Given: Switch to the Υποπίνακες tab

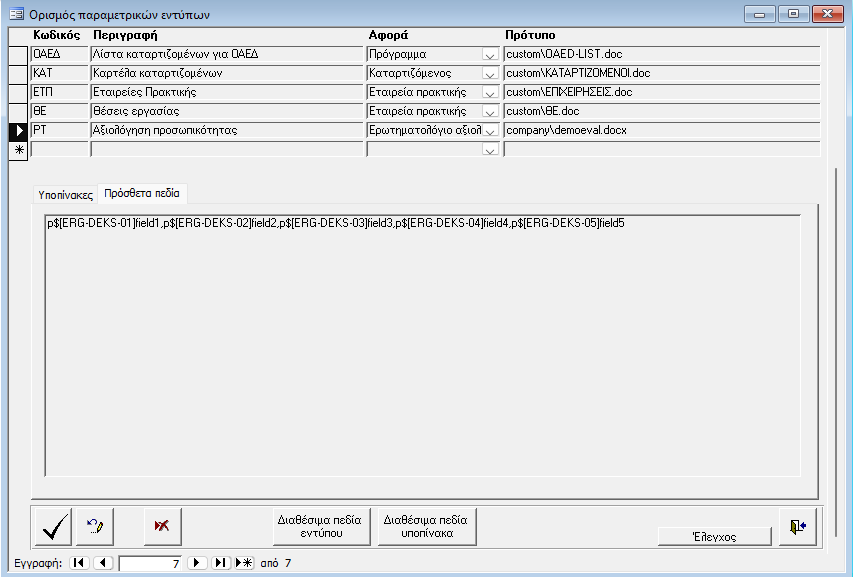Looking at the screenshot, I should click(x=65, y=194).
